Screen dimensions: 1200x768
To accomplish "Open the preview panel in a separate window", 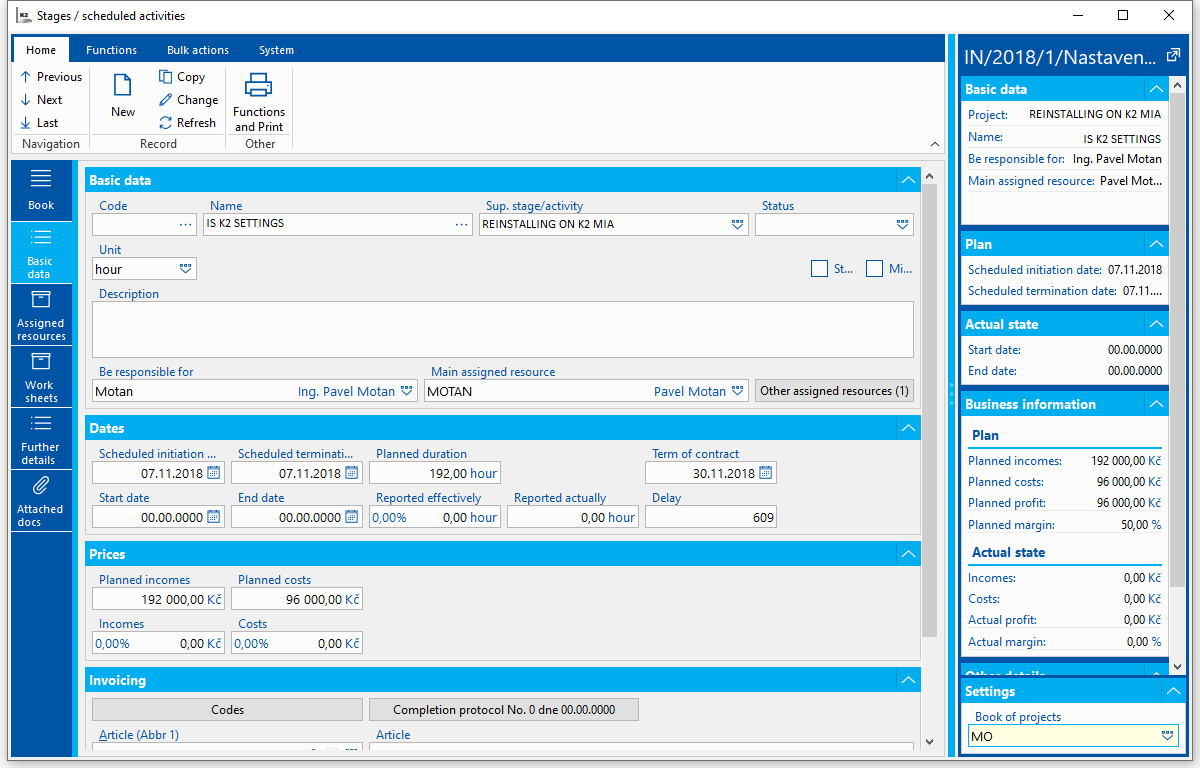I will pos(1174,55).
